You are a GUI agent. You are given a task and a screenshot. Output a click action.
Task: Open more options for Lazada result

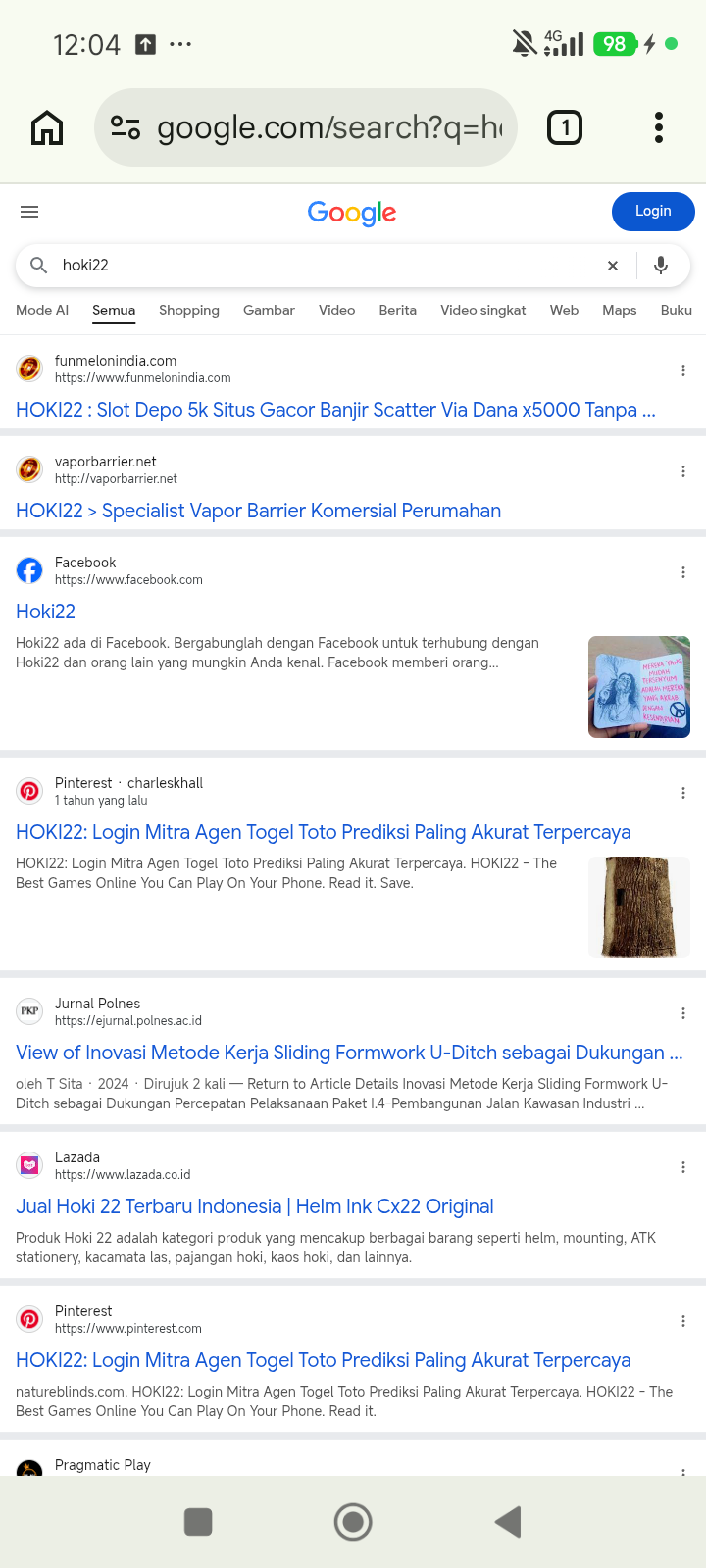pyautogui.click(x=683, y=1167)
